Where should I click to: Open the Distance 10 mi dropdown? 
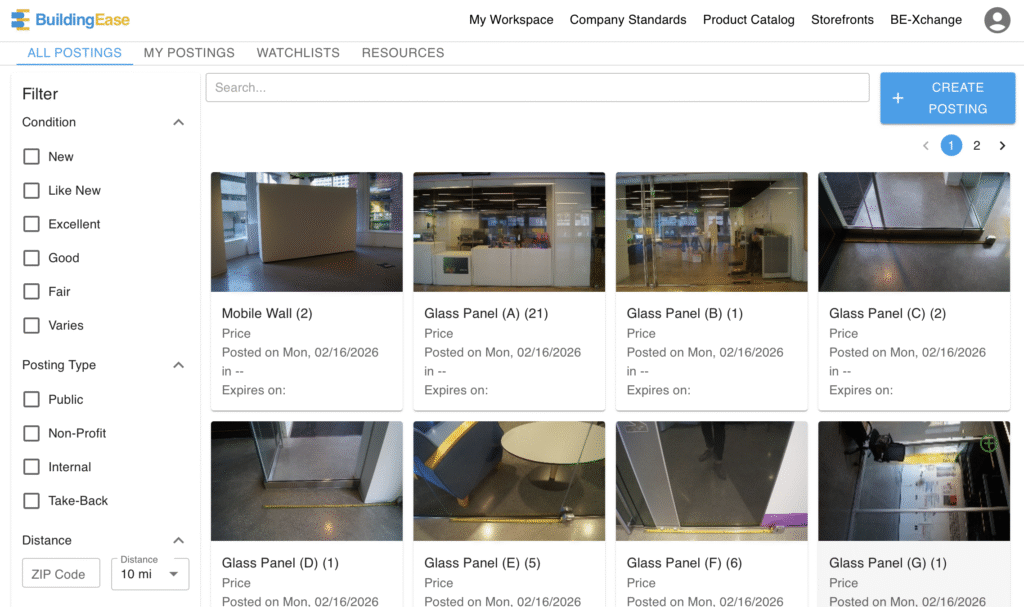pos(150,574)
